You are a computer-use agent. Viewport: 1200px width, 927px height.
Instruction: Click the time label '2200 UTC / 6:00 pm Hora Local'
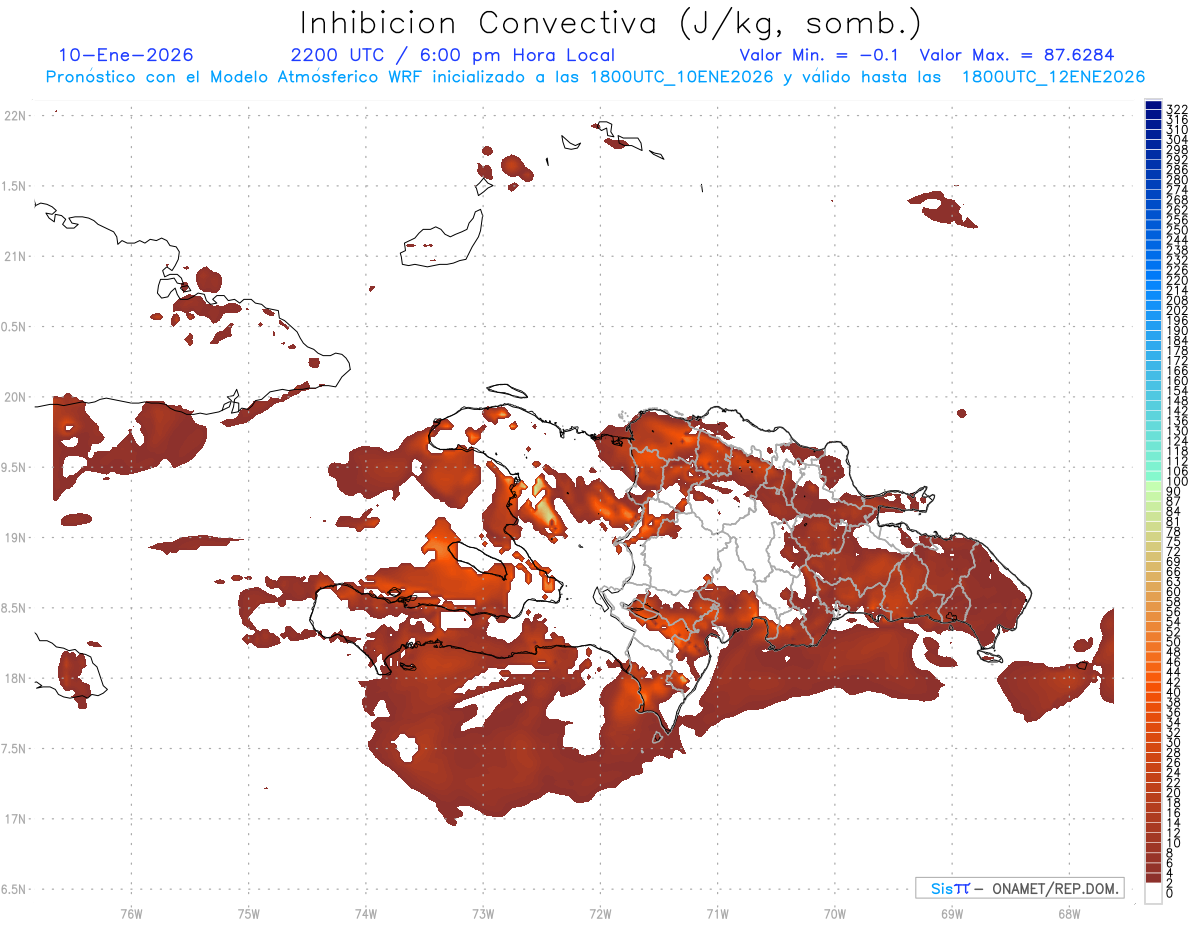click(x=453, y=55)
